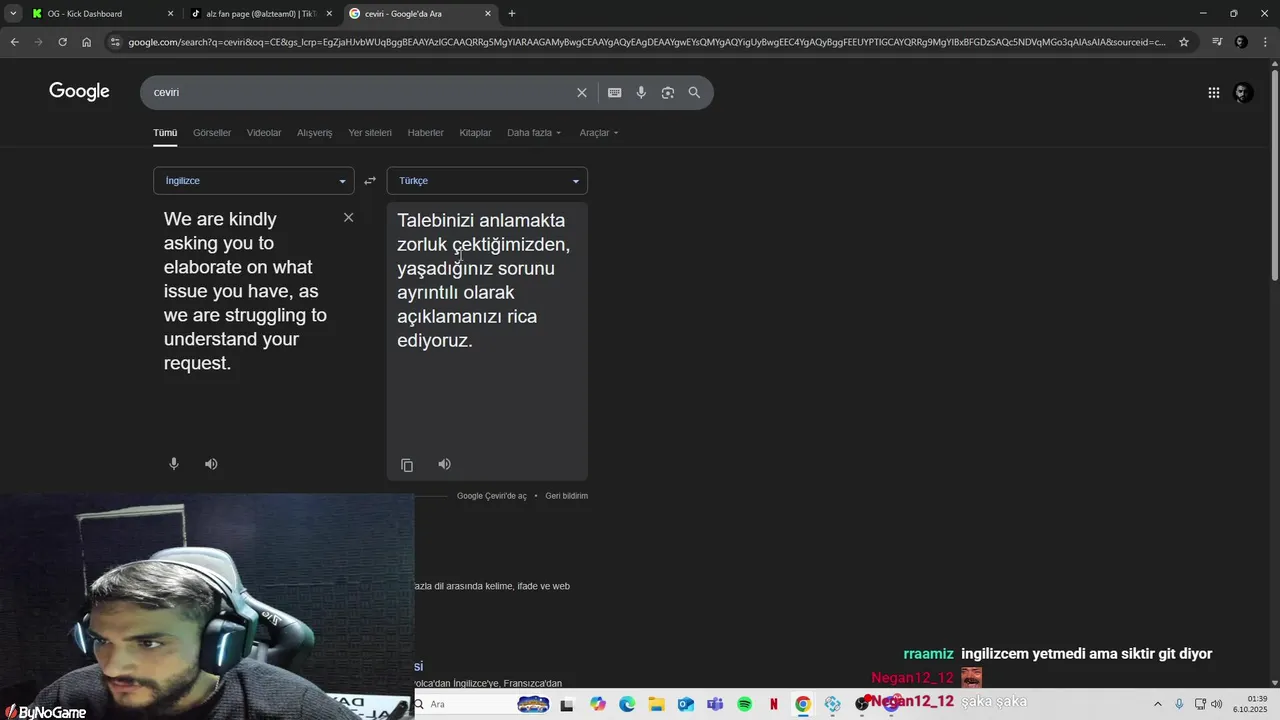Click the search magnifier button
Viewport: 1280px width, 720px height.
pyautogui.click(x=694, y=92)
